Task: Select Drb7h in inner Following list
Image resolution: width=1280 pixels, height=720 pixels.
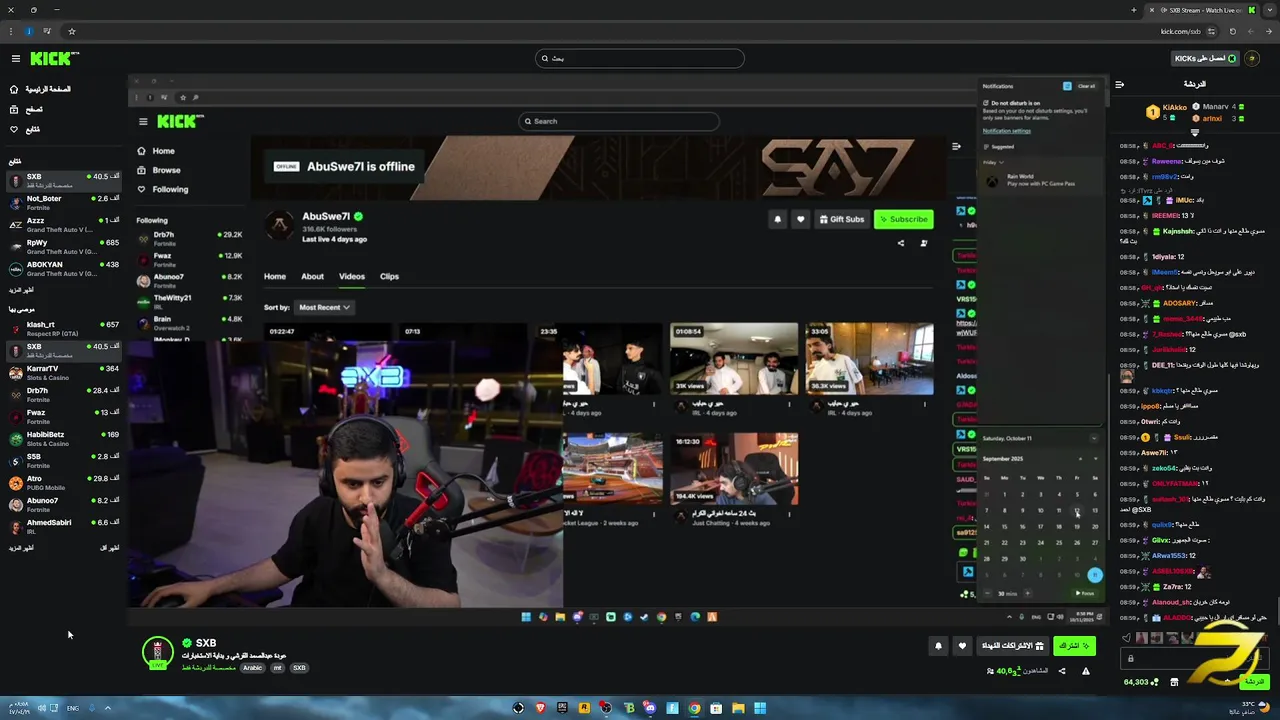Action: [x=190, y=238]
